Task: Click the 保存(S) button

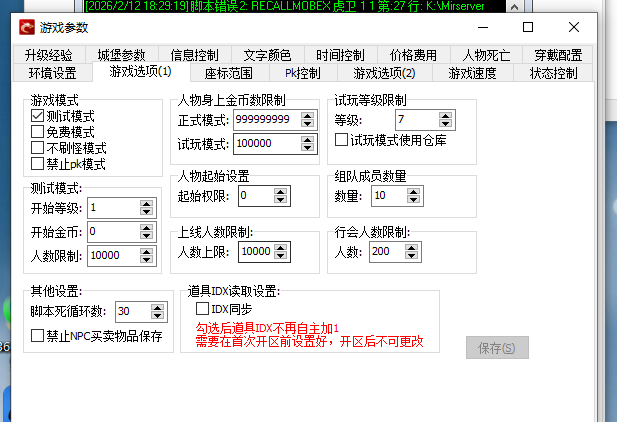Action: [497, 348]
